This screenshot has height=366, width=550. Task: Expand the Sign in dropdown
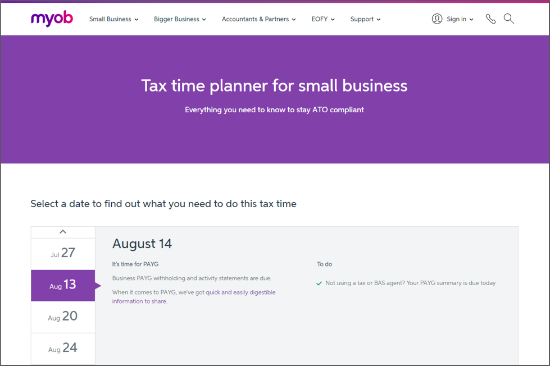460,19
